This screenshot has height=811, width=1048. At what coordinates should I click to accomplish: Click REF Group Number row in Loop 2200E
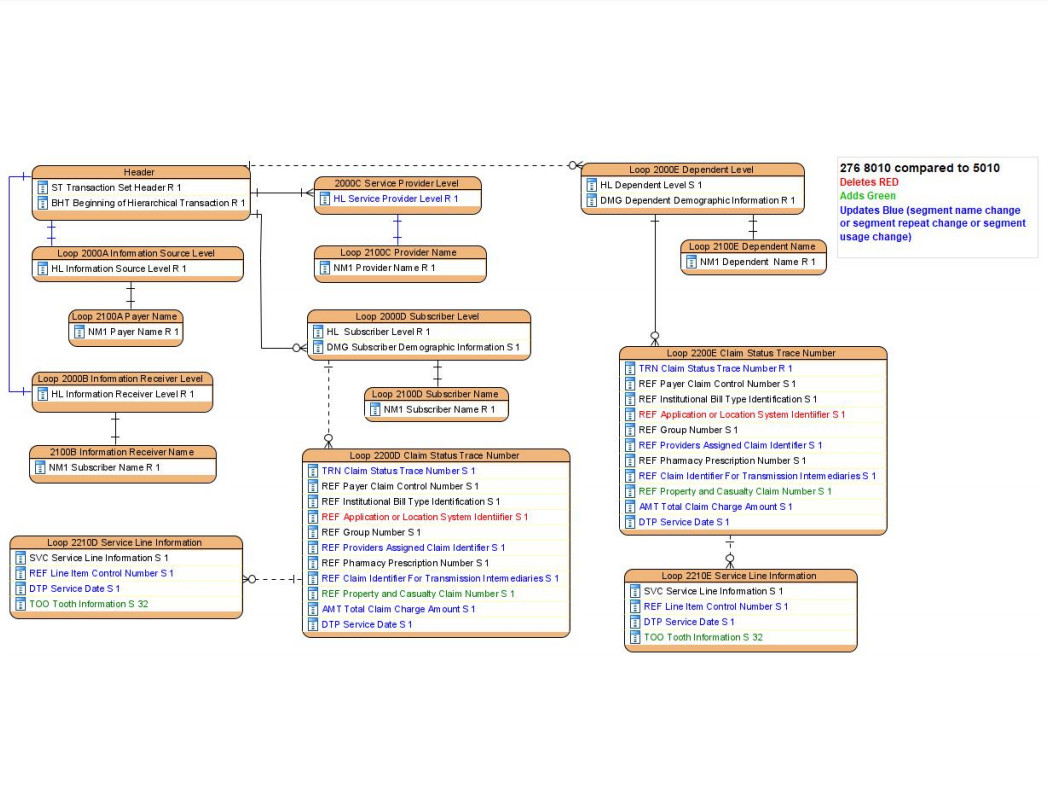point(688,430)
